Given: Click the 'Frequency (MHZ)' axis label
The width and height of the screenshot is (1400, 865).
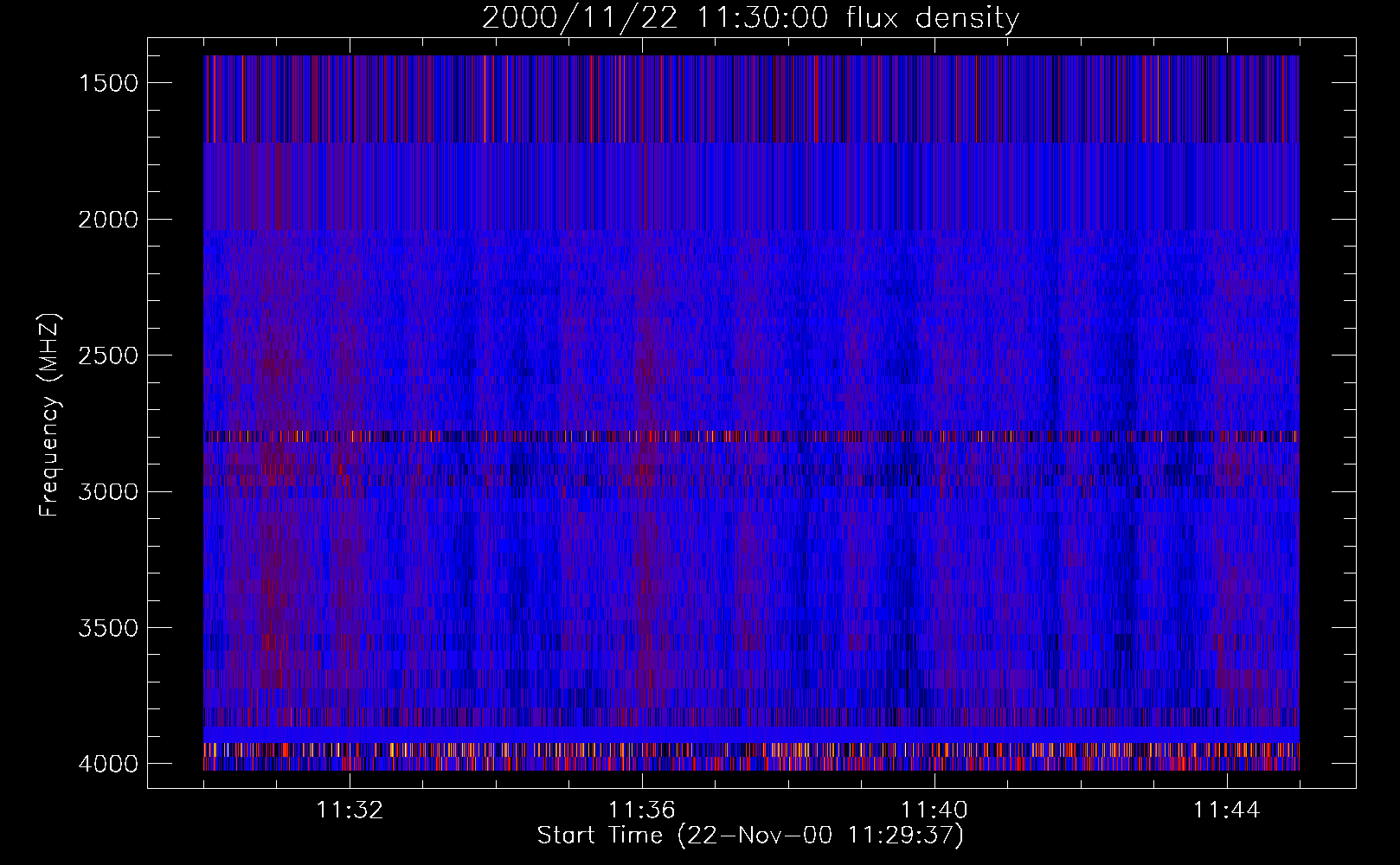Looking at the screenshot, I should [49, 415].
